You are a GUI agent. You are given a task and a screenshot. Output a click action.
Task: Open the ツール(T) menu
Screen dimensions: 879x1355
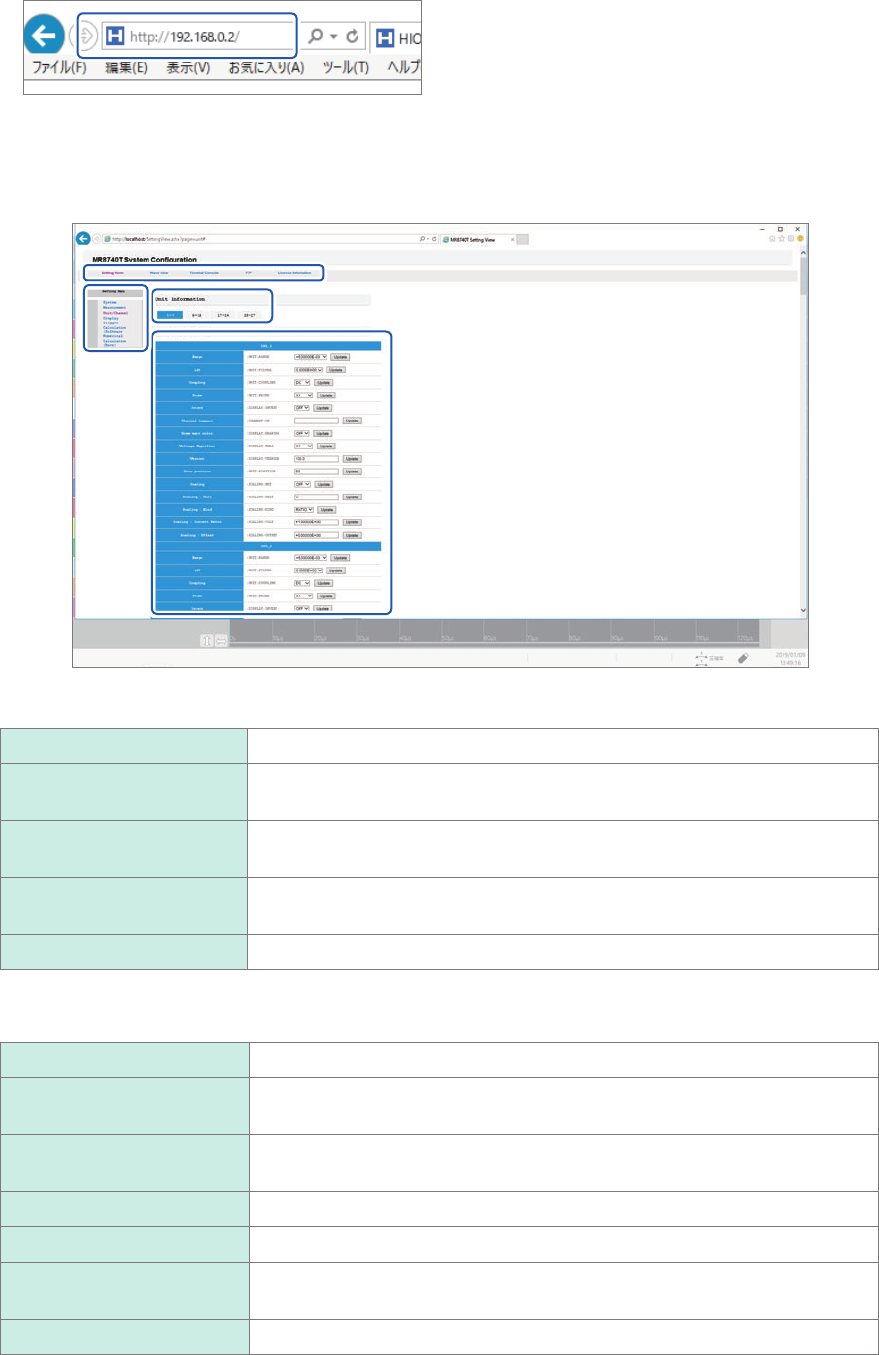[x=345, y=67]
